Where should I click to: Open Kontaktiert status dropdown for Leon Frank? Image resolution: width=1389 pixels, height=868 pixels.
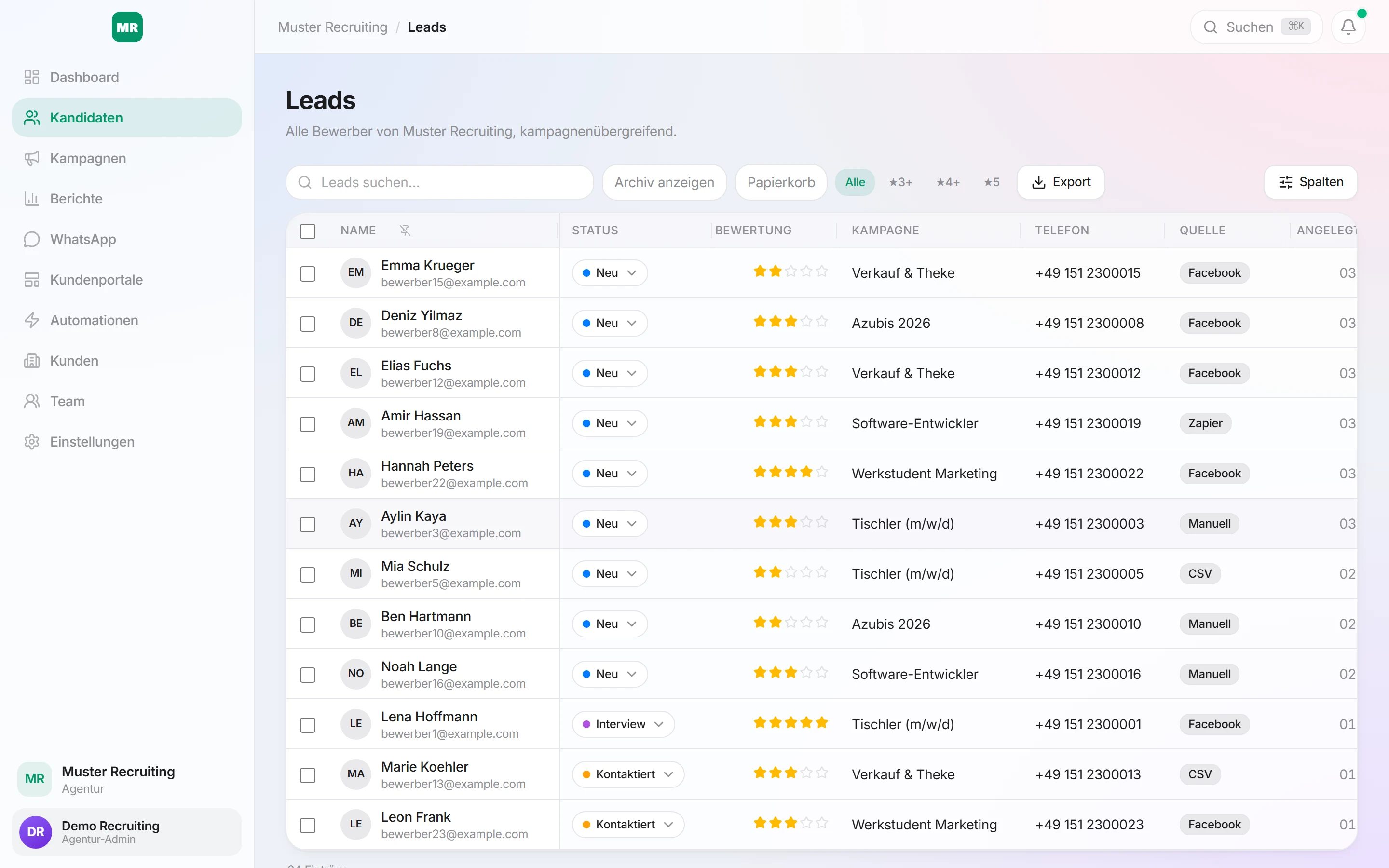(x=628, y=825)
